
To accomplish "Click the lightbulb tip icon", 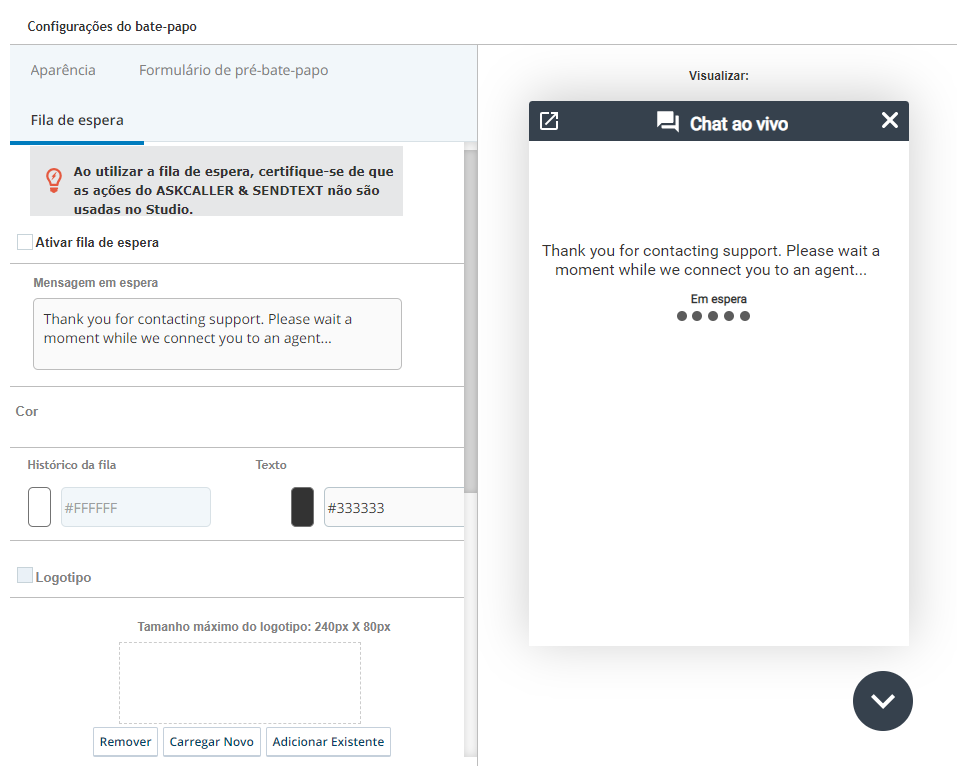I will 54,181.
